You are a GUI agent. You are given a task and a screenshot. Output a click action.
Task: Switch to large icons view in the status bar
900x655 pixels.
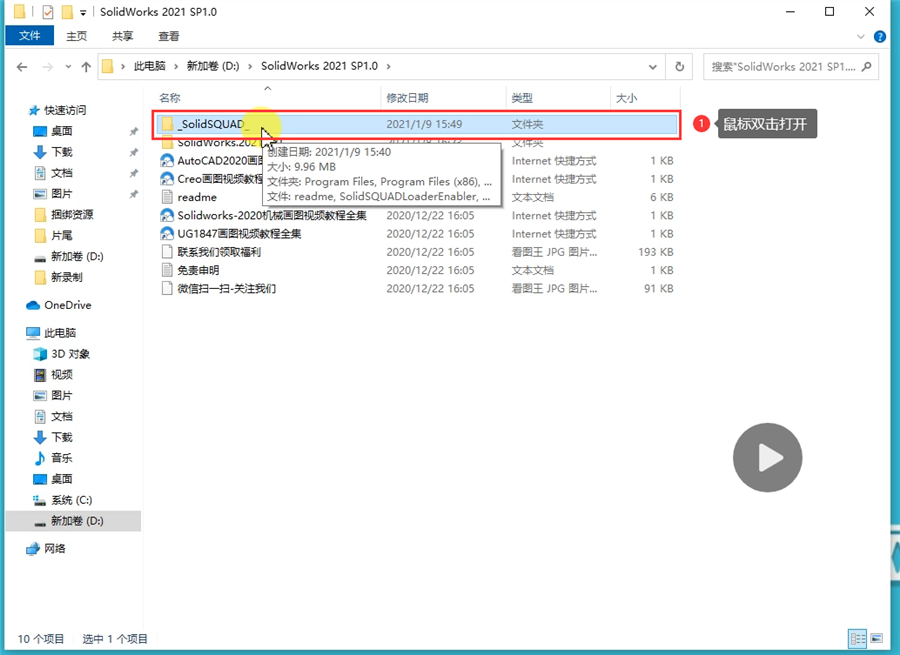[x=876, y=638]
